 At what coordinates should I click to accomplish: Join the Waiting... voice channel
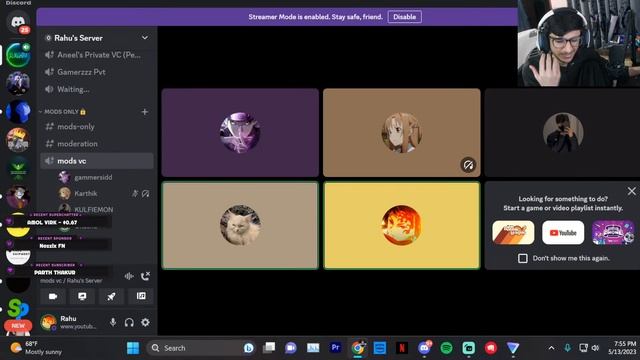(97, 89)
